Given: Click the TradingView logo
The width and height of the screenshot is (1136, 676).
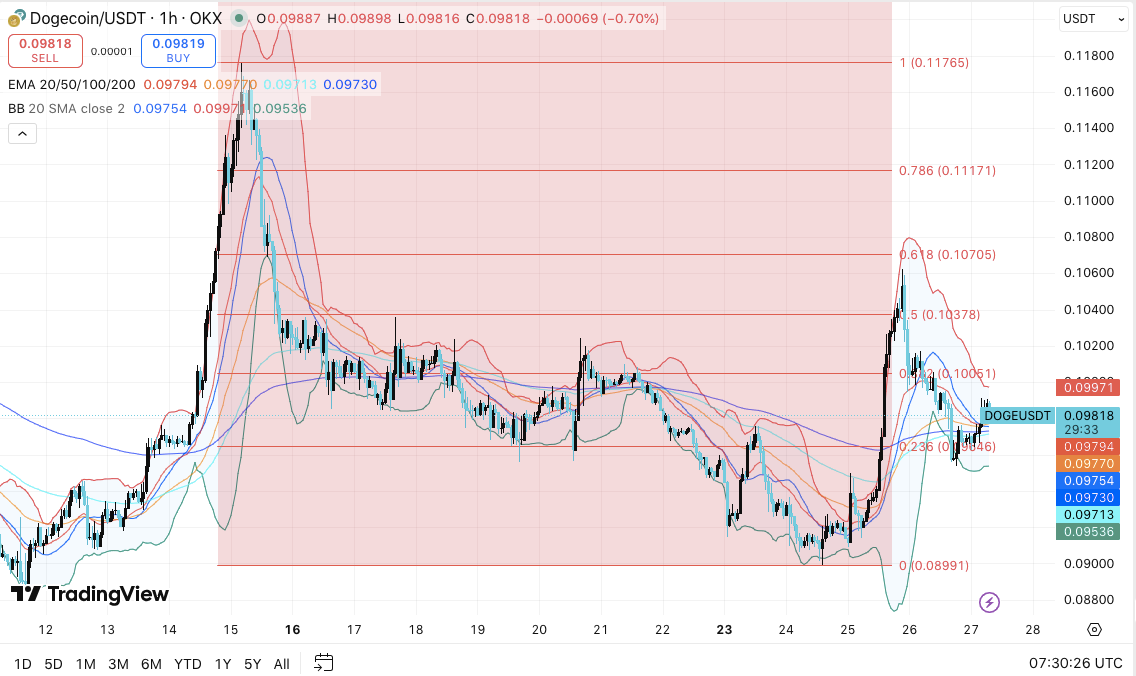Looking at the screenshot, I should pyautogui.click(x=90, y=594).
